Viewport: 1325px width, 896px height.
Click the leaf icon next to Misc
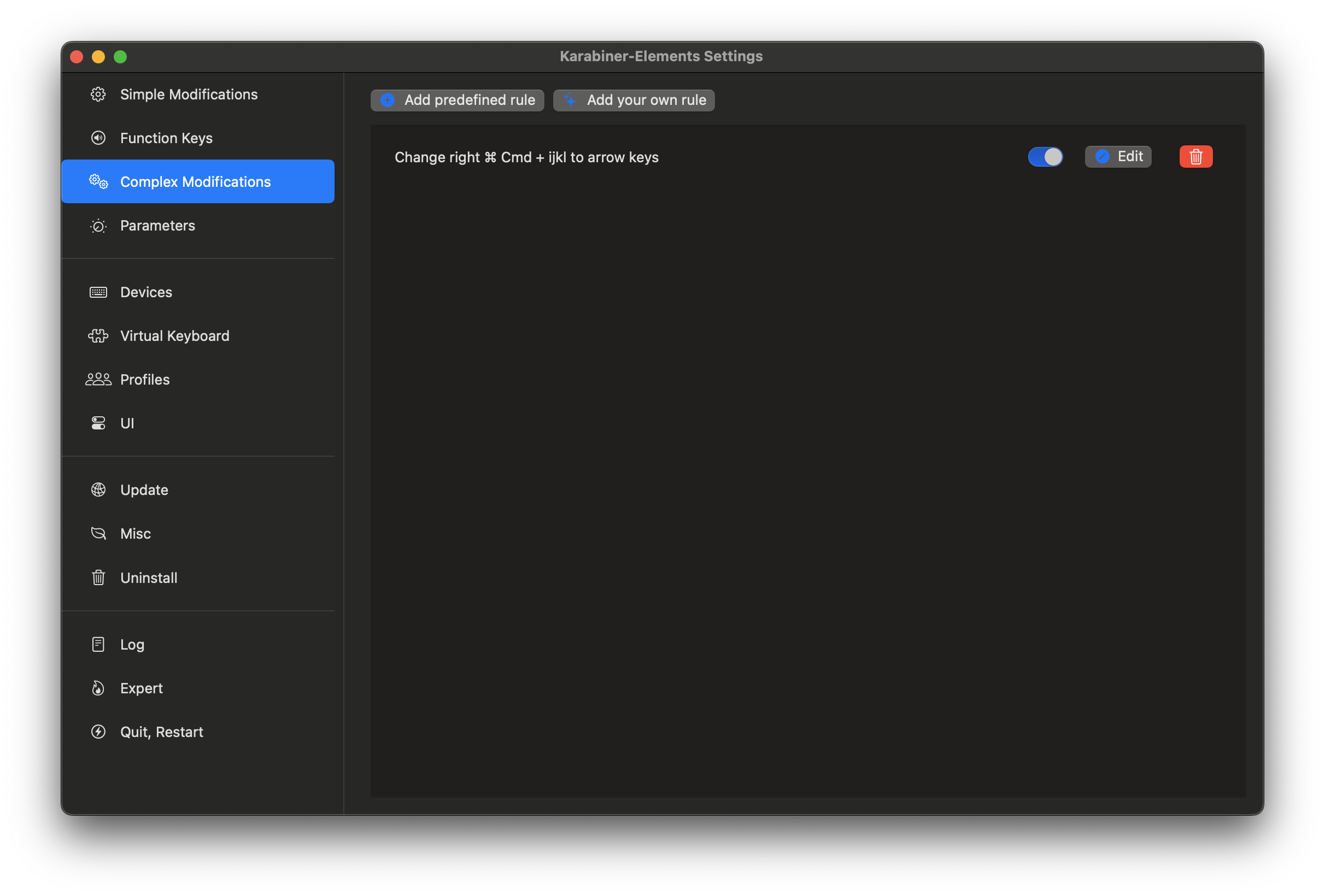coord(98,533)
